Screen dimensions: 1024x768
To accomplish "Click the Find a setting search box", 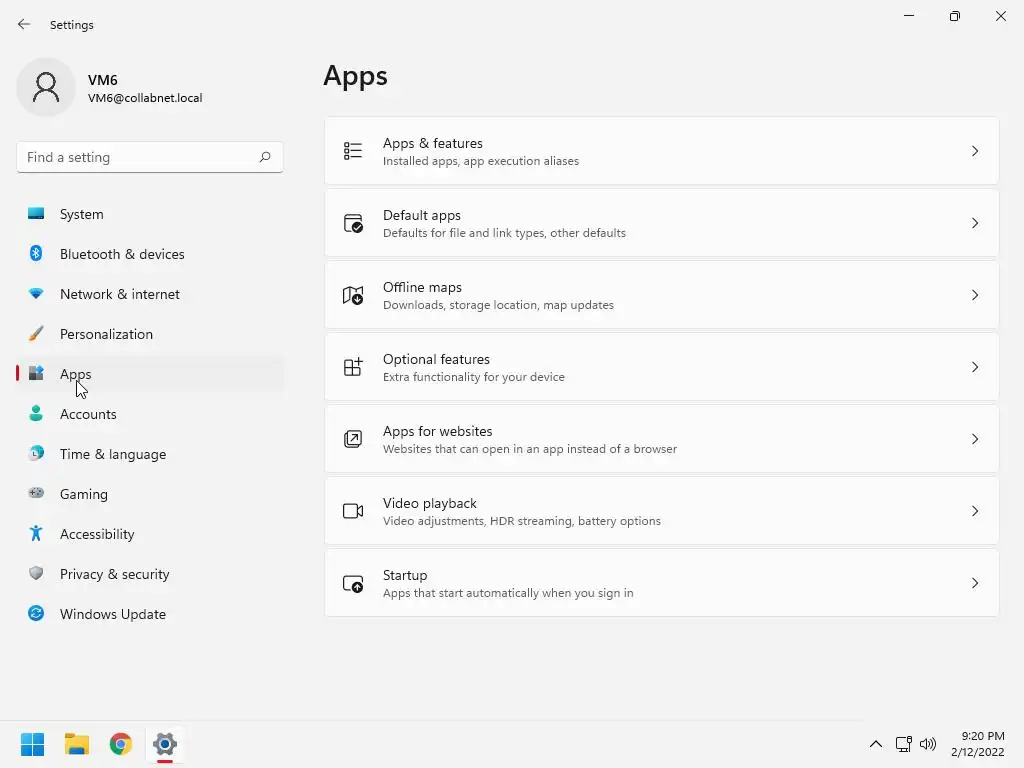I will [x=138, y=157].
